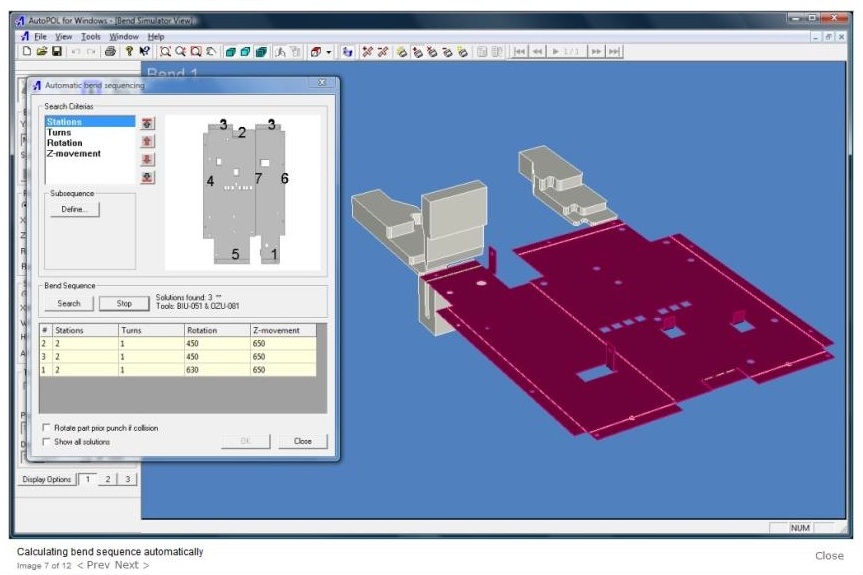This screenshot has width=863, height=575.
Task: Enable Rotate part prior punch if collision
Action: (48, 428)
